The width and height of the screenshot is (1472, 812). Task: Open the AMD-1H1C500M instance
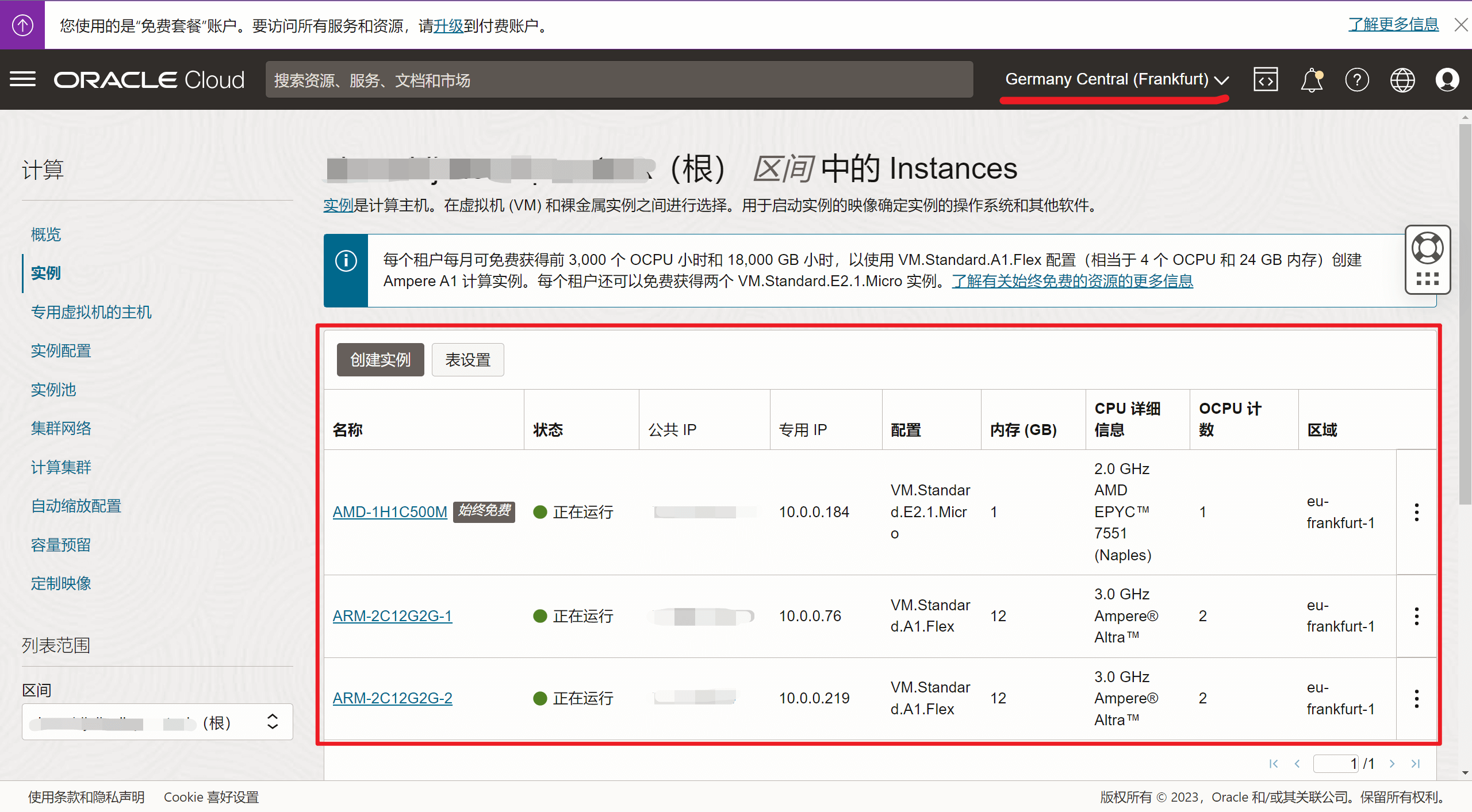390,512
